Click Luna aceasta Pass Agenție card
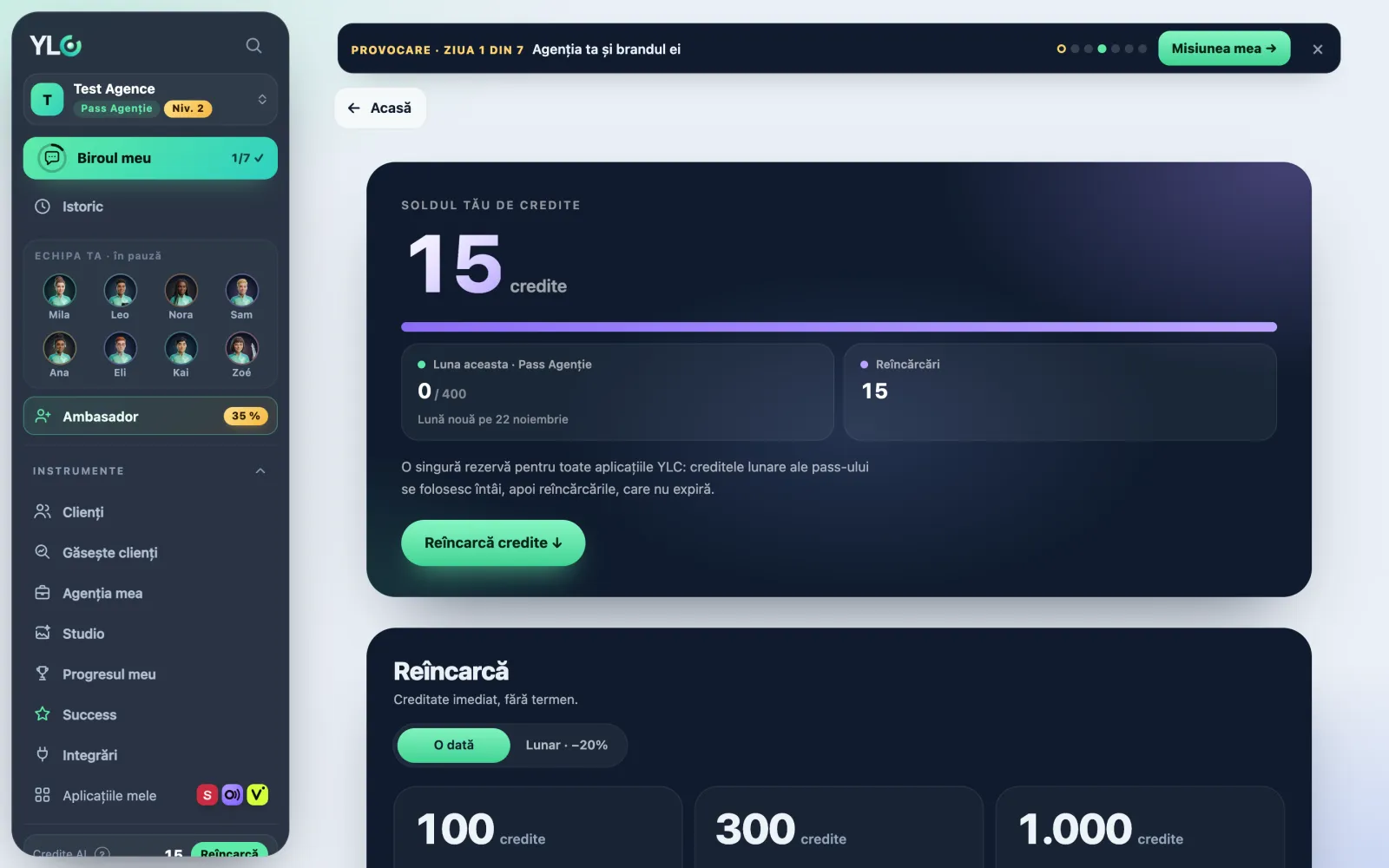Screen dimensions: 1389x868 tap(617, 391)
